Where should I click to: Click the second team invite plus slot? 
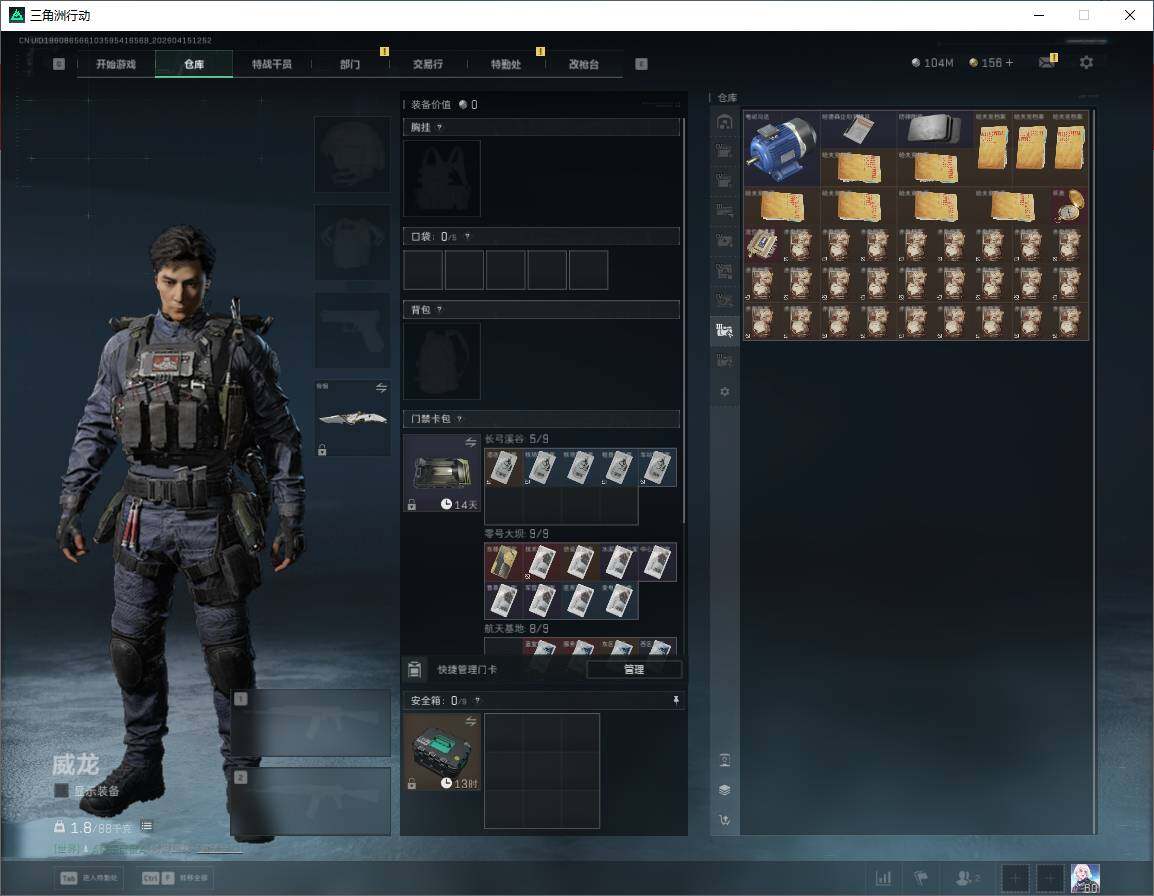[1050, 878]
